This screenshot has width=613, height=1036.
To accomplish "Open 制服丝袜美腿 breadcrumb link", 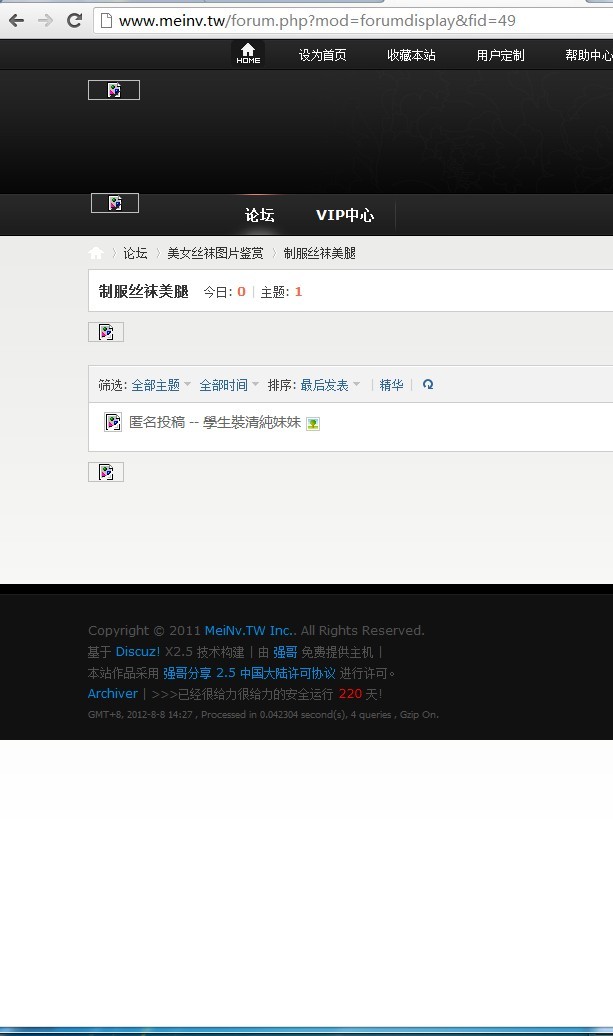I will pos(320,253).
